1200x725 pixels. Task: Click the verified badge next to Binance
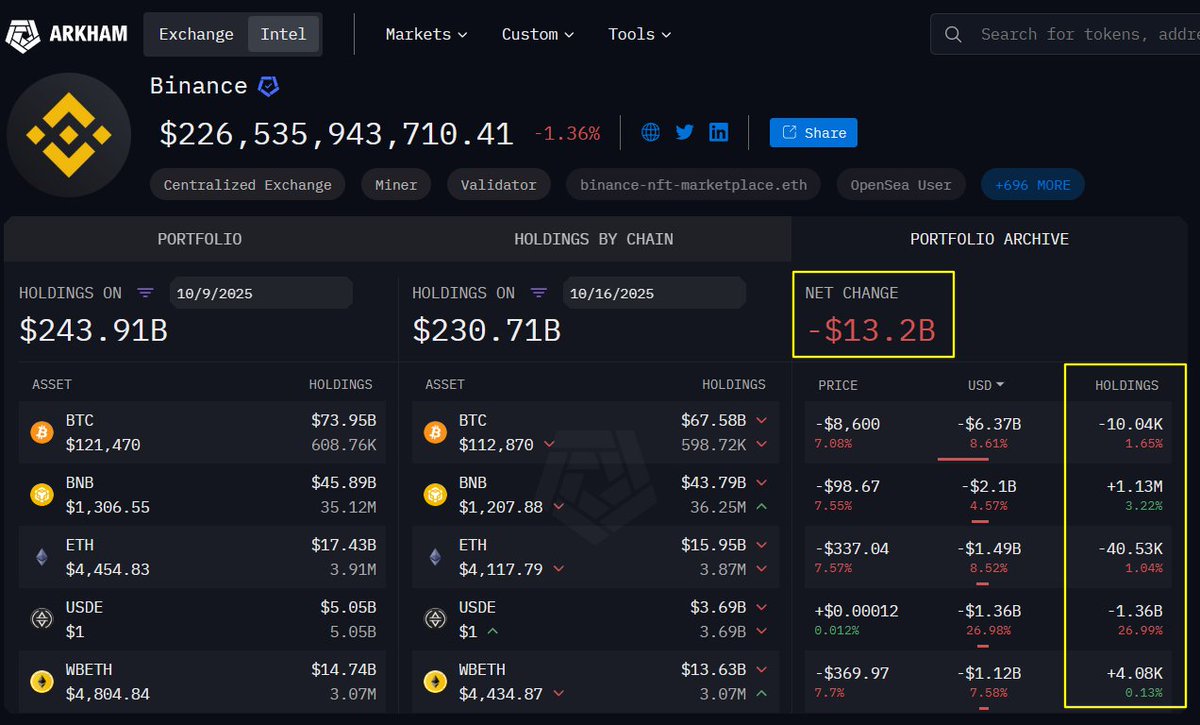click(268, 86)
